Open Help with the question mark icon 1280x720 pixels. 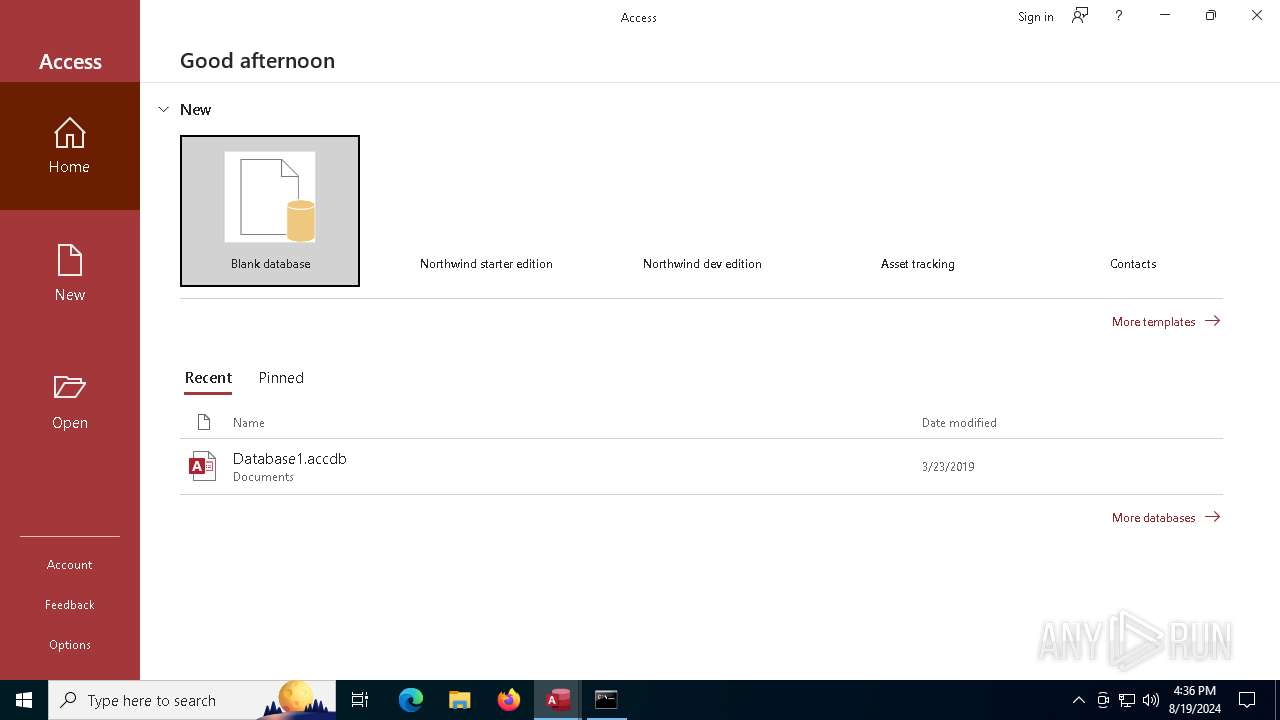[1119, 16]
